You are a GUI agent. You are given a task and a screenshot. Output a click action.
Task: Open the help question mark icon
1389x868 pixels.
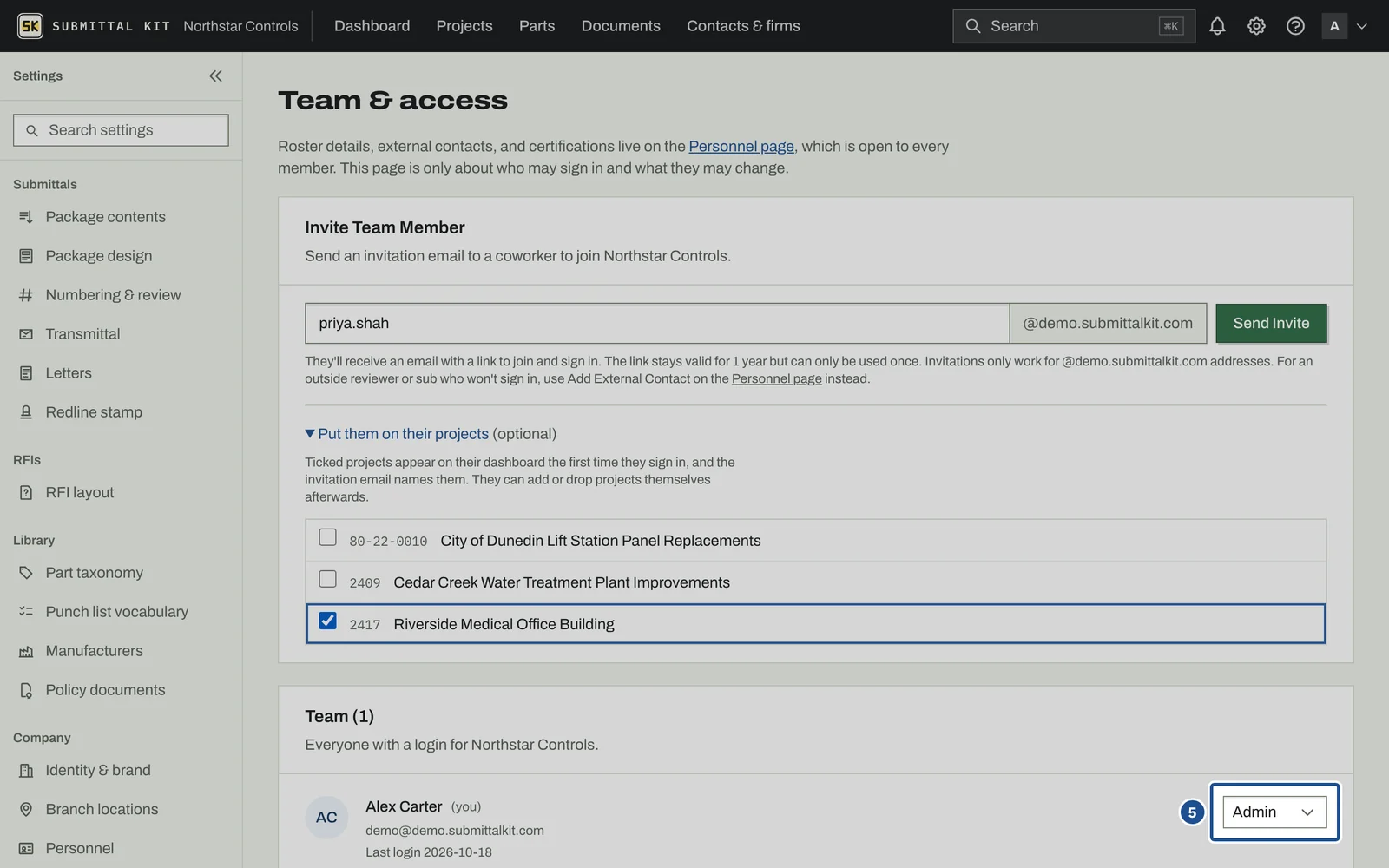pos(1295,26)
